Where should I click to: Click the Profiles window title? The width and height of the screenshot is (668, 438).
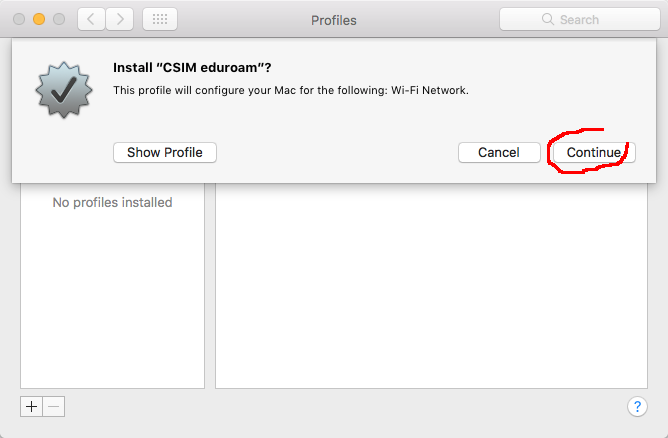tap(334, 20)
